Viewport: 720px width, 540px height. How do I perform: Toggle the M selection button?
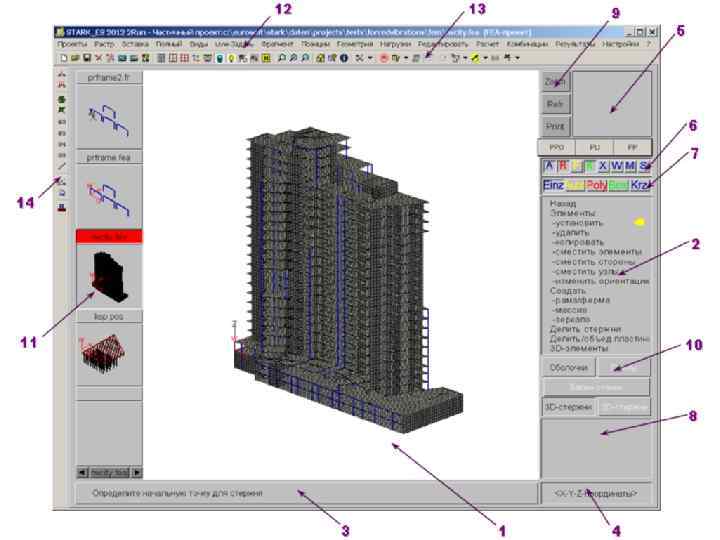pyautogui.click(x=630, y=166)
